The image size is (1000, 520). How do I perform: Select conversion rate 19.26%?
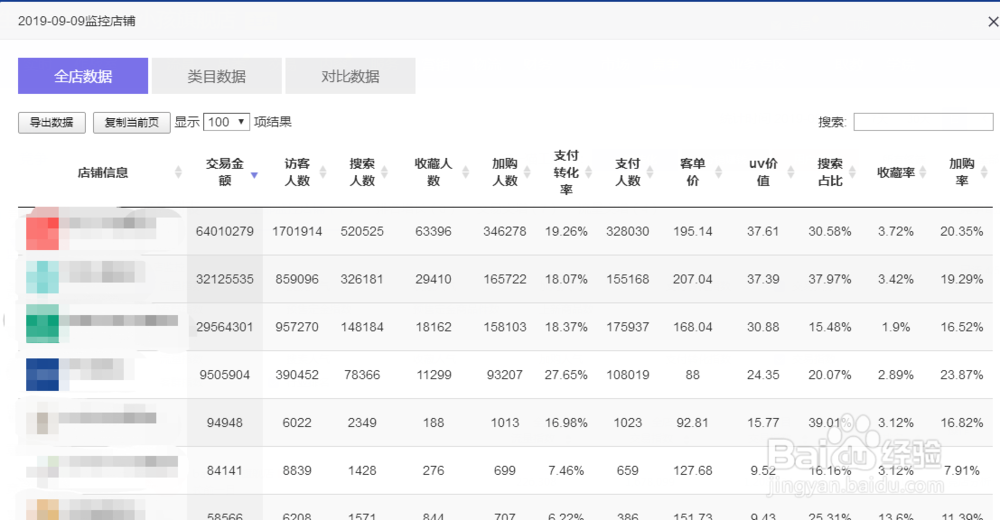pyautogui.click(x=566, y=232)
